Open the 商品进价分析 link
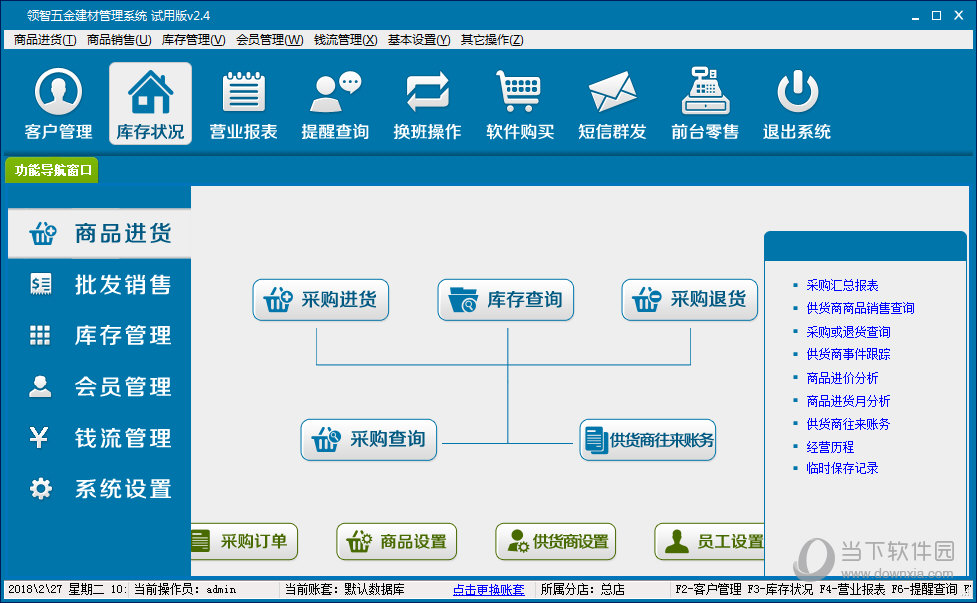 coord(842,378)
